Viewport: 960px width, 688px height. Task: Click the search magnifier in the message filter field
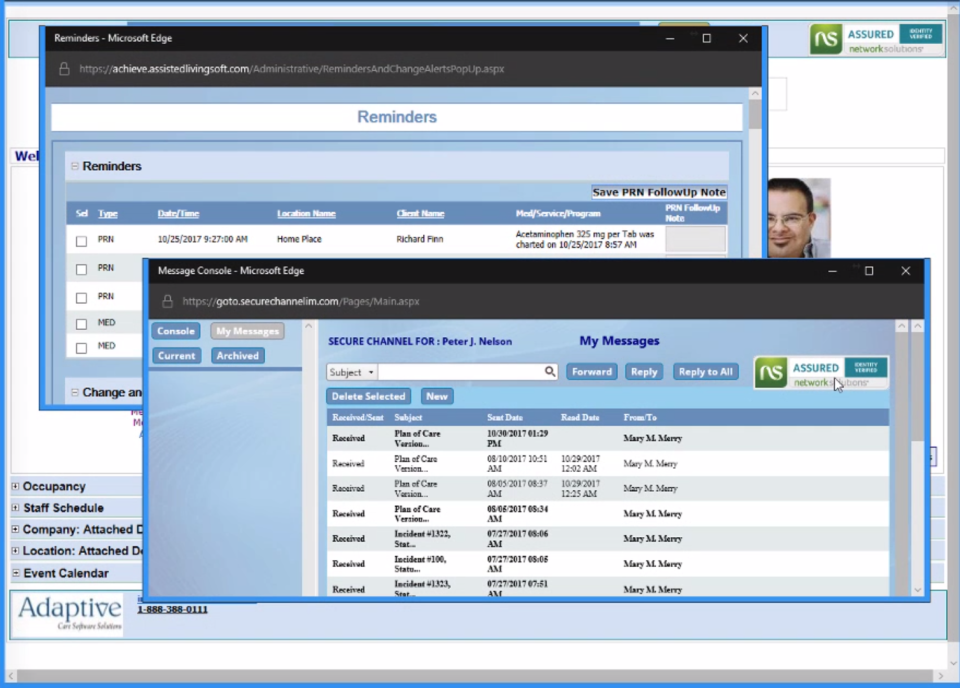click(x=549, y=371)
